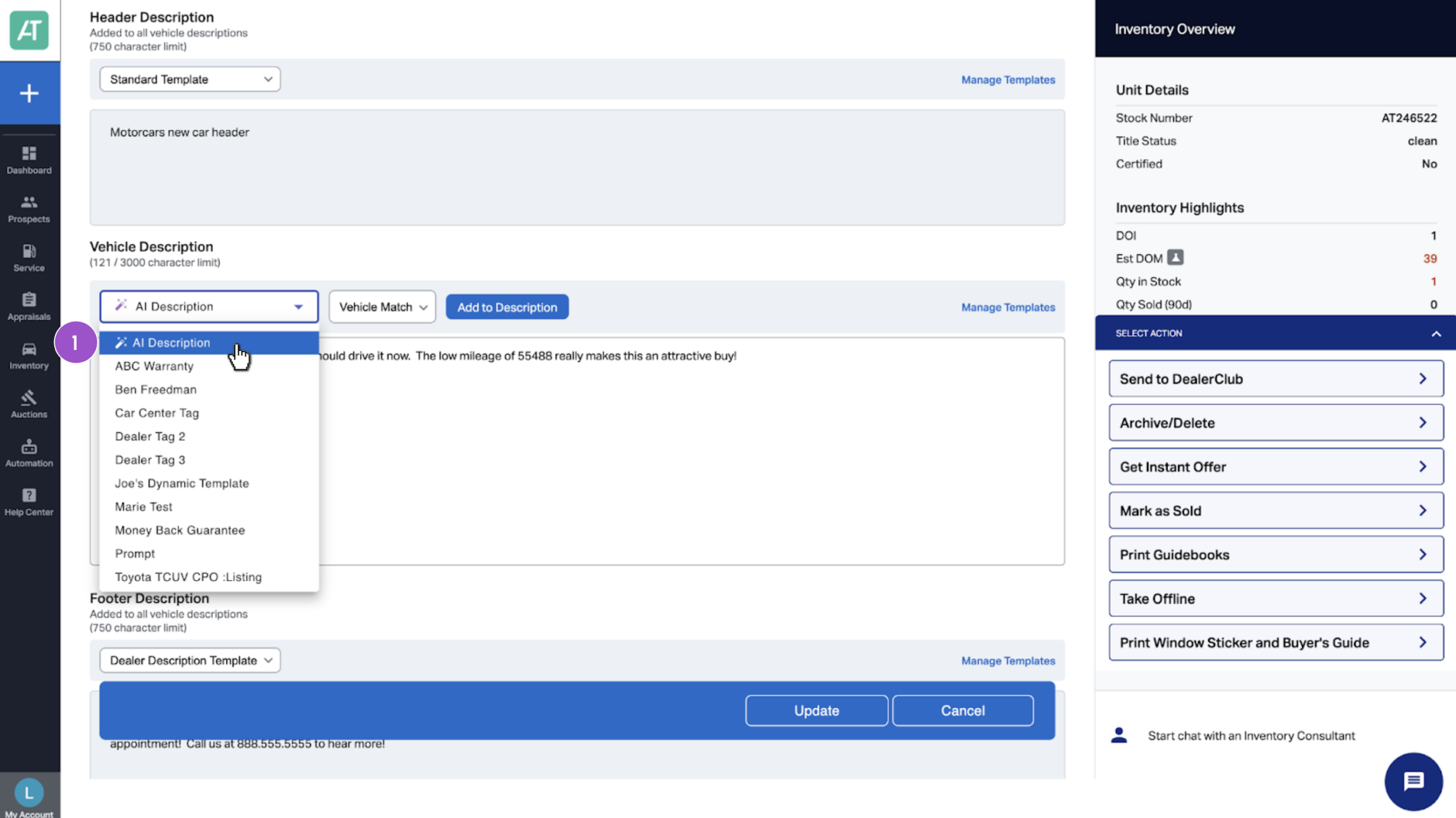
Task: Open Manage Templates for footer description
Action: (1008, 660)
